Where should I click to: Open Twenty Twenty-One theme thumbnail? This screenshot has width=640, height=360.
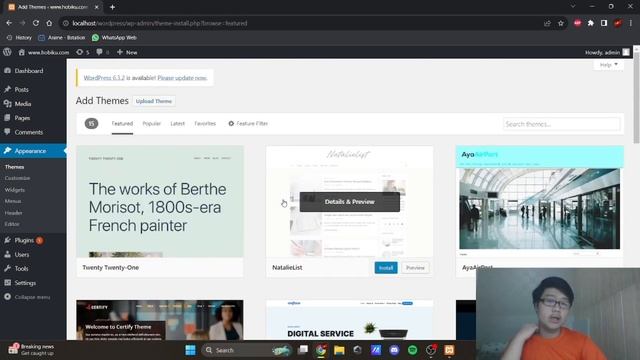[160, 202]
